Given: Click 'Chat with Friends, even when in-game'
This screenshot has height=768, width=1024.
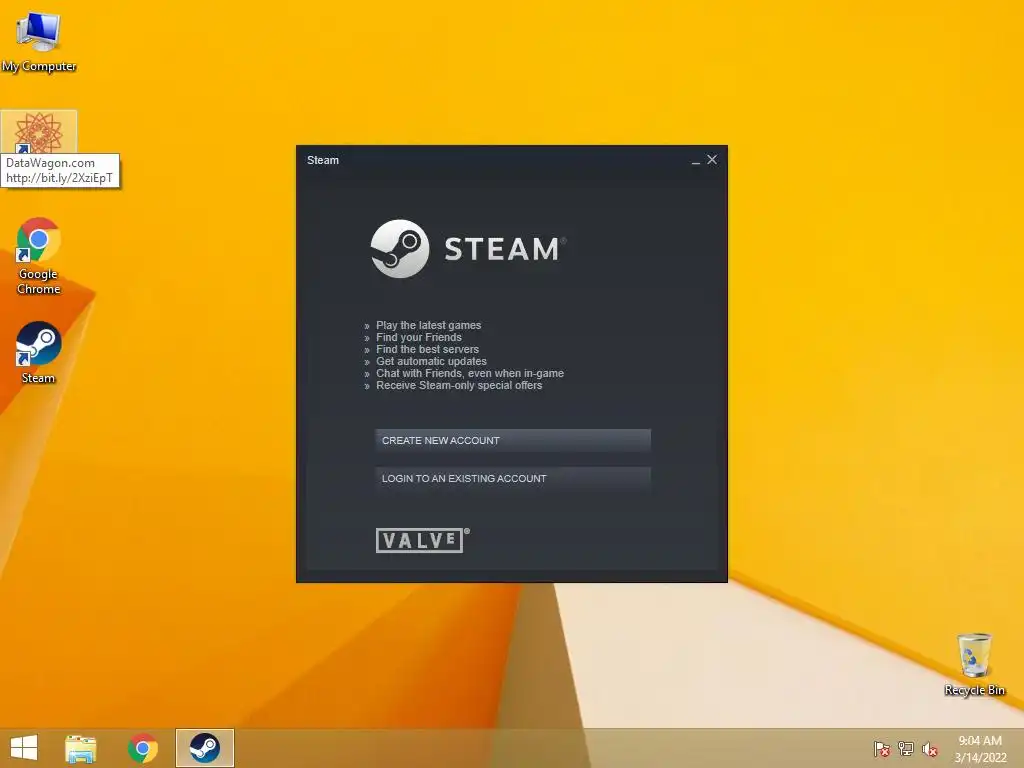Looking at the screenshot, I should 470,374.
